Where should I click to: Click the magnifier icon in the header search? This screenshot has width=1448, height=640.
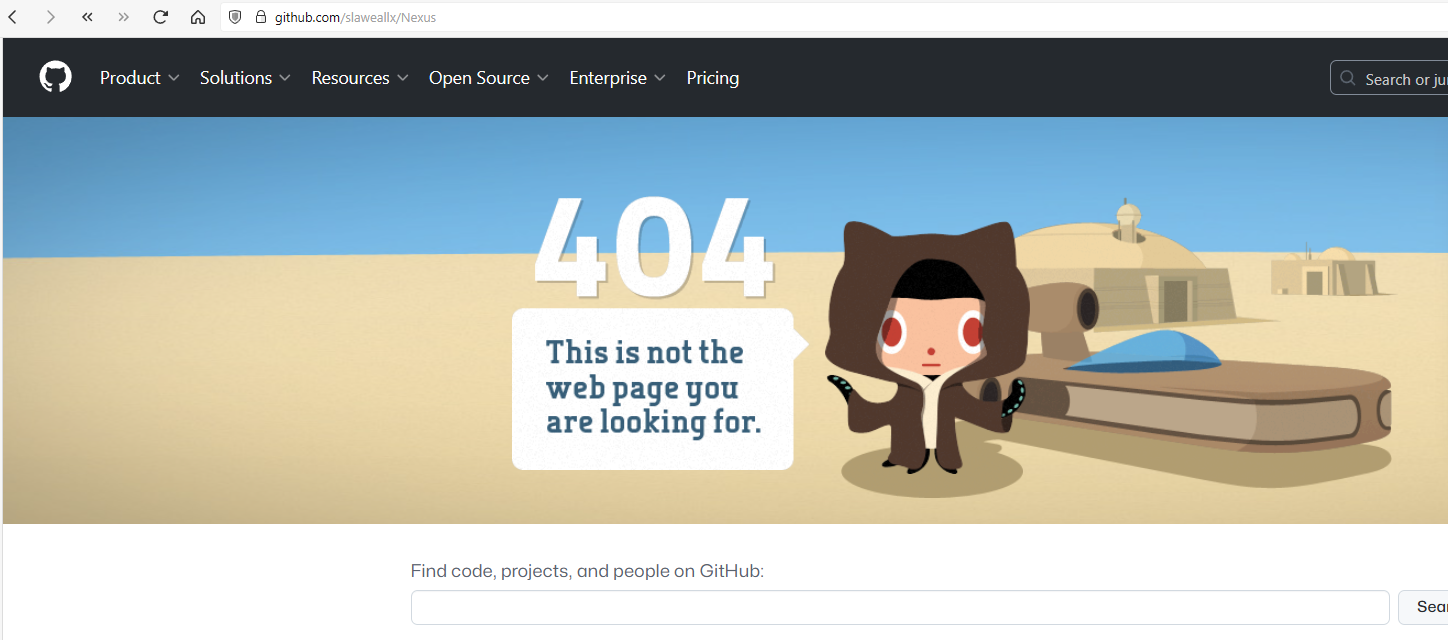[x=1348, y=78]
